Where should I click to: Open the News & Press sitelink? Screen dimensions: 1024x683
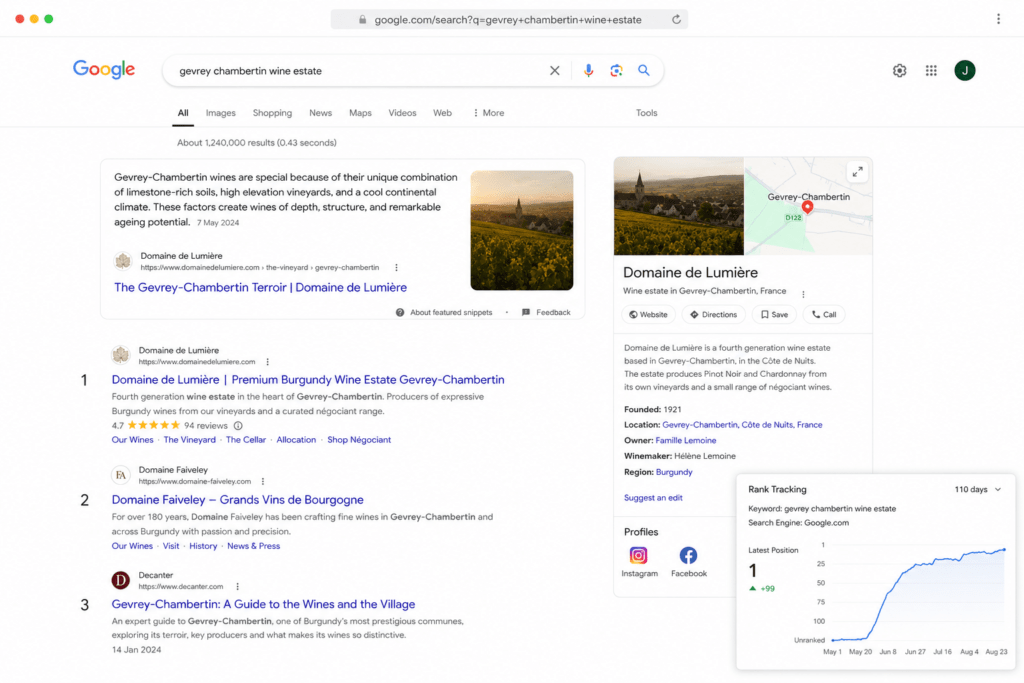[253, 546]
